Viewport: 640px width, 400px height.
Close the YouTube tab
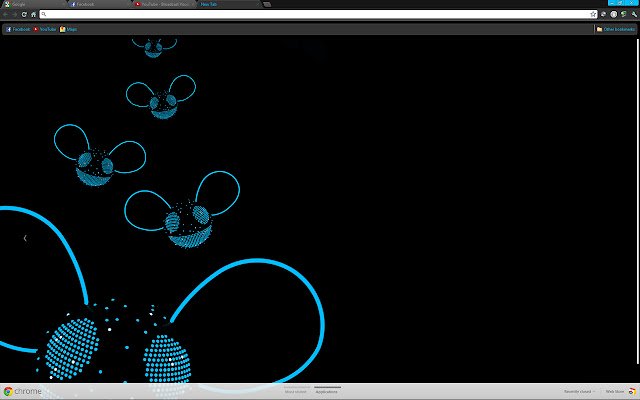[x=192, y=4]
